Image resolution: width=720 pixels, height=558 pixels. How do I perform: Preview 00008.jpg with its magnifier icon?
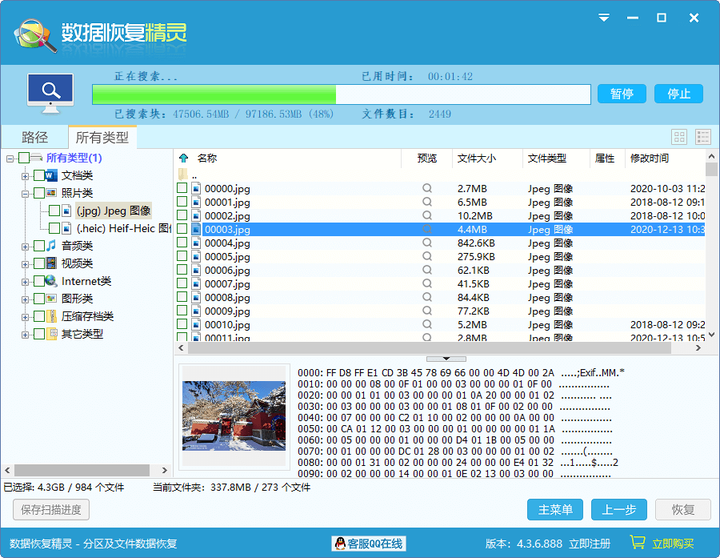coord(427,297)
